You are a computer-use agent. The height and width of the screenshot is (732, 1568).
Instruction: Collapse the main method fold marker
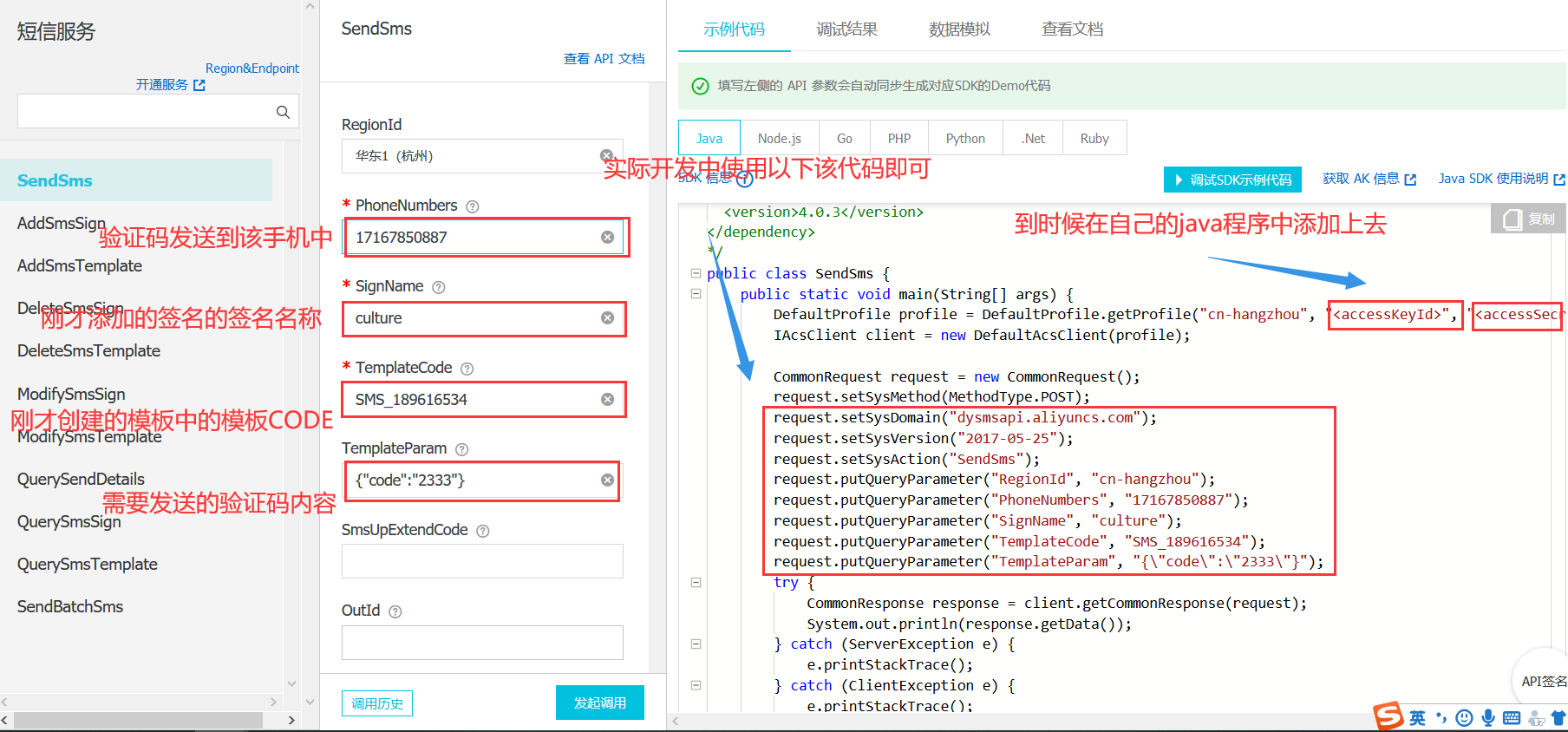(696, 294)
